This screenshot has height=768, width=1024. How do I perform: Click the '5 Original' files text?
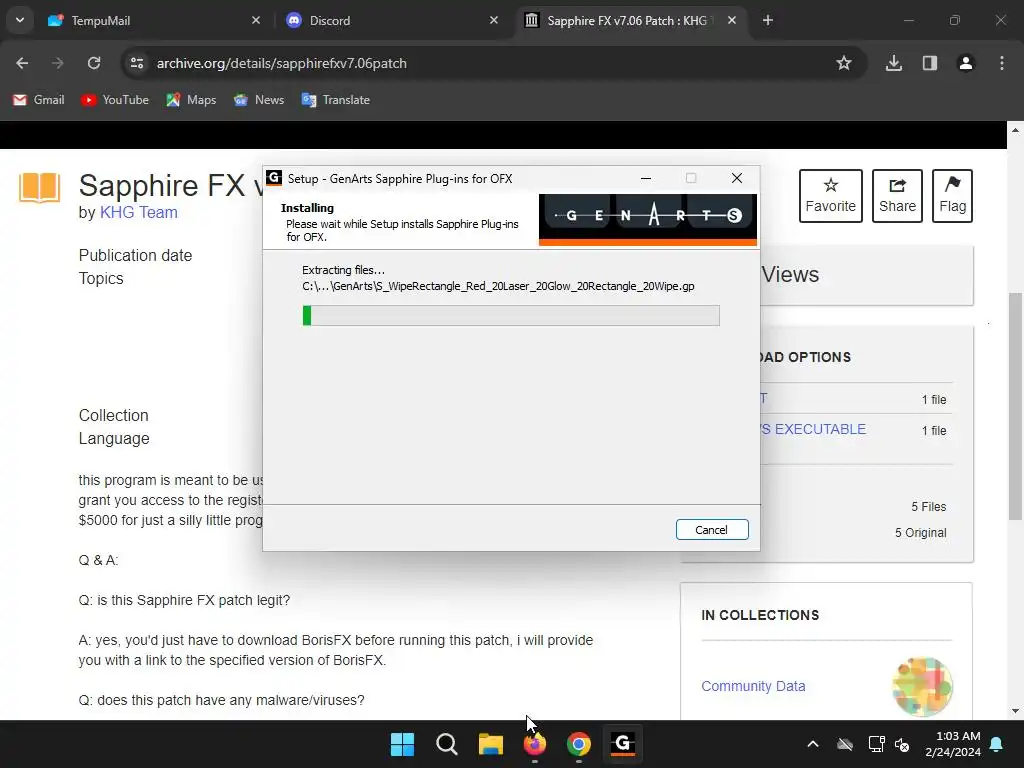pyautogui.click(x=921, y=533)
